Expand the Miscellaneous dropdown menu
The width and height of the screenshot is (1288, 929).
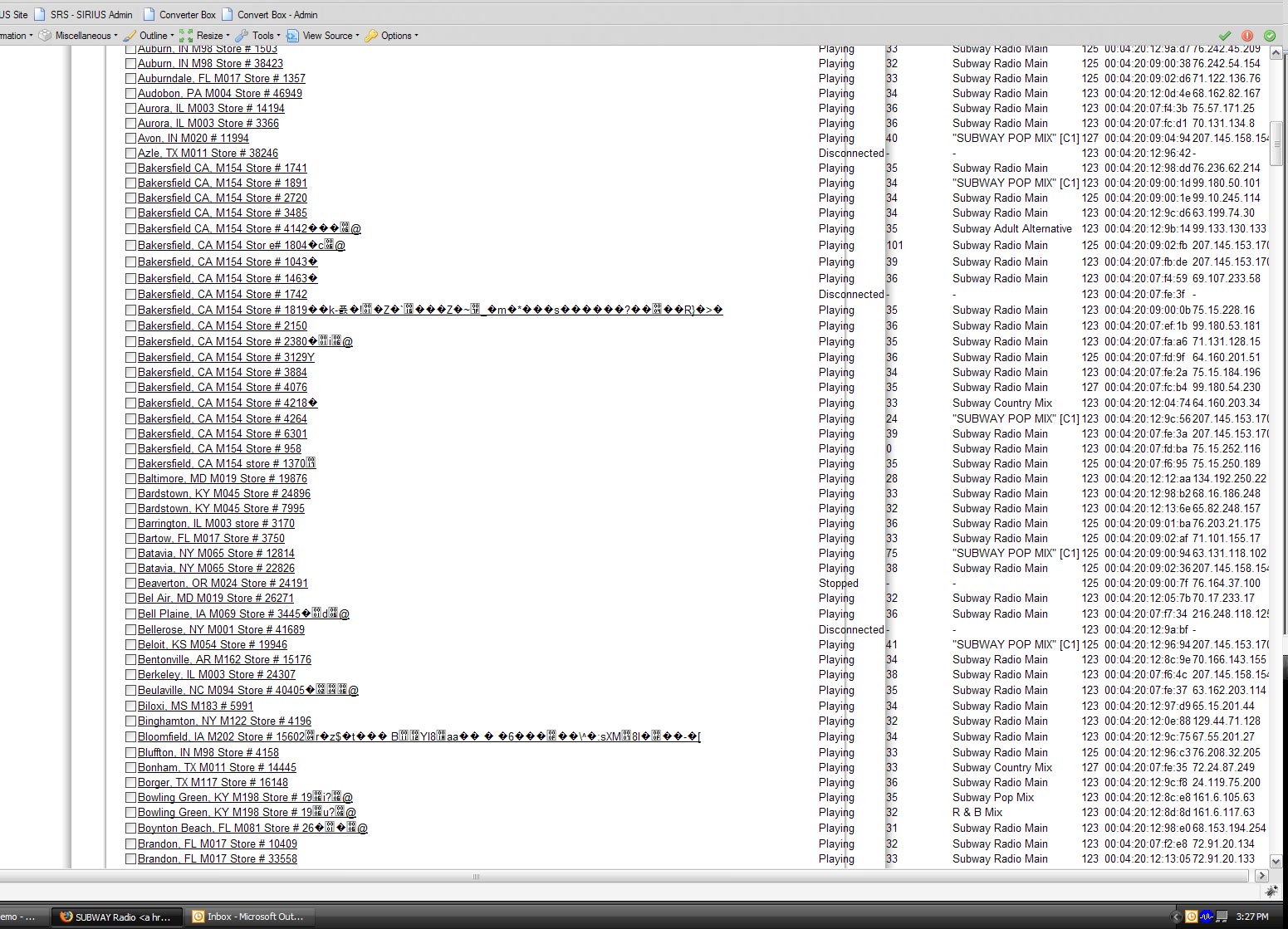point(115,36)
